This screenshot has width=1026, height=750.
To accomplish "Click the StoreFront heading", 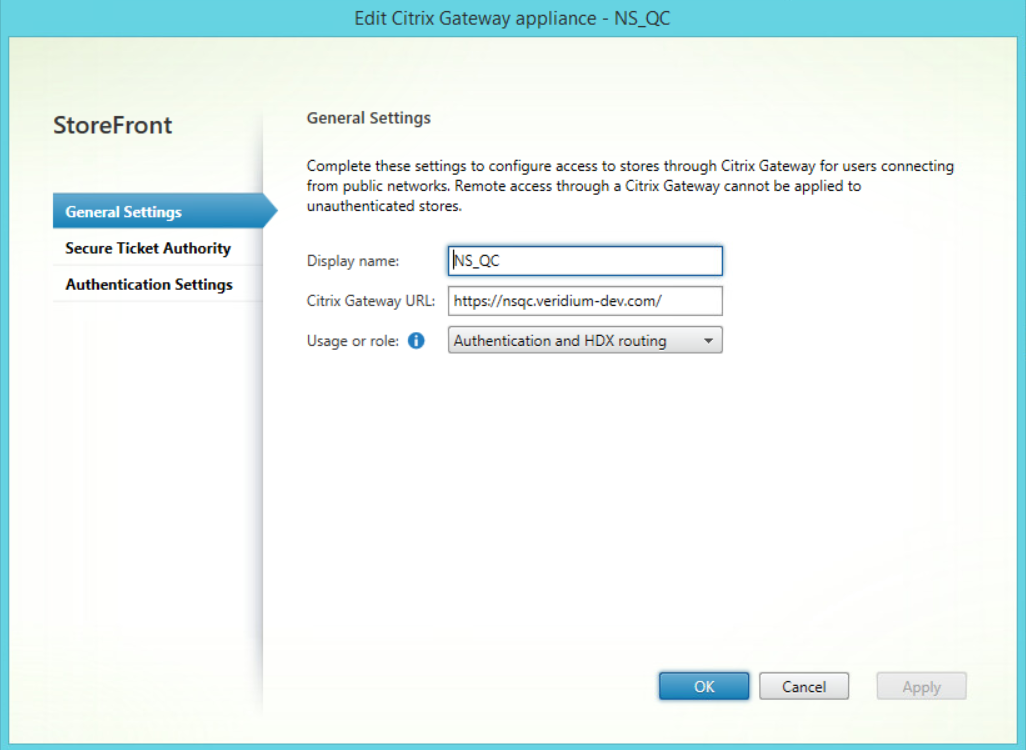I will pyautogui.click(x=112, y=125).
